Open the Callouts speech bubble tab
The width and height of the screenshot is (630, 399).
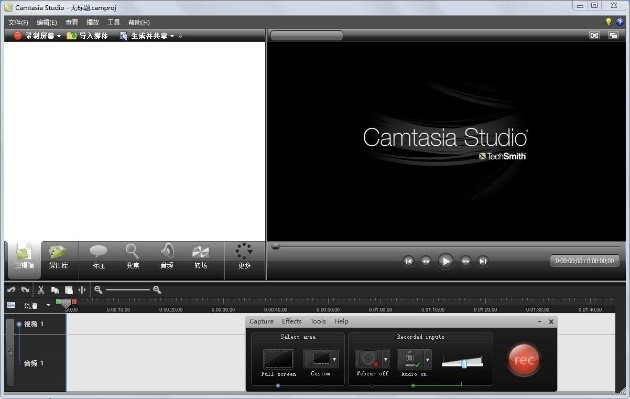(98, 257)
